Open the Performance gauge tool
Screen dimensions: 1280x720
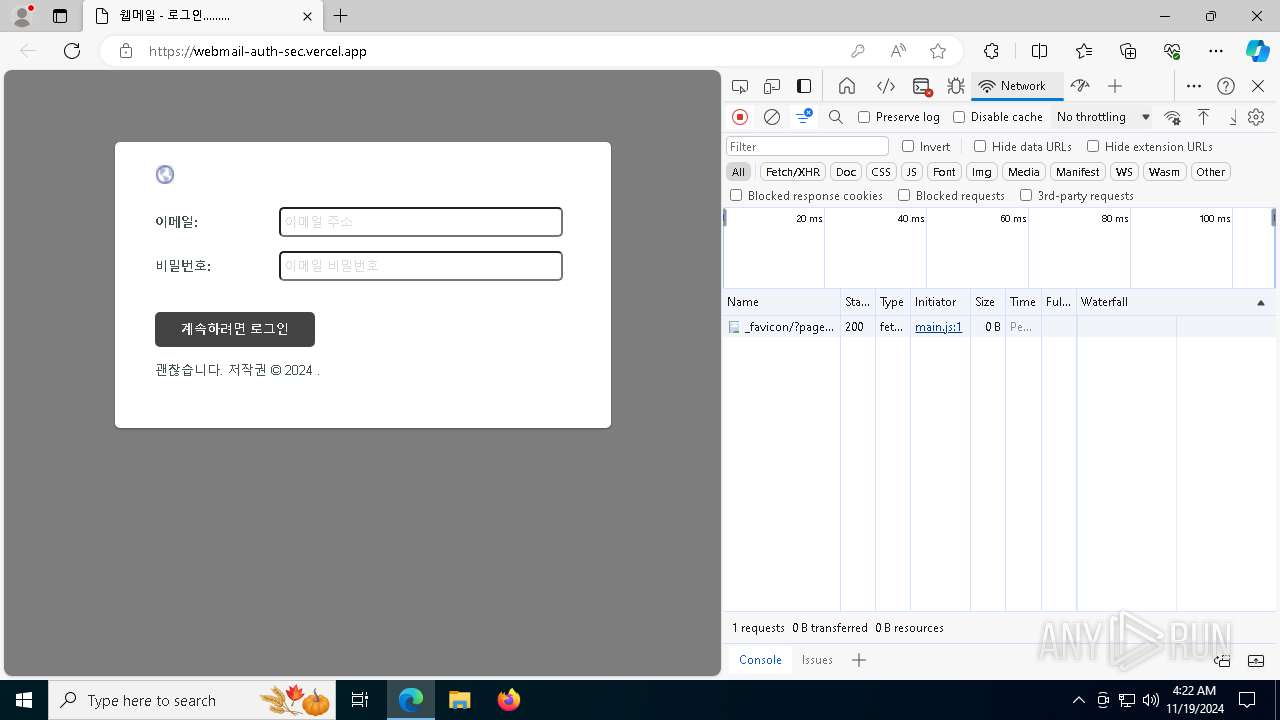[1080, 86]
